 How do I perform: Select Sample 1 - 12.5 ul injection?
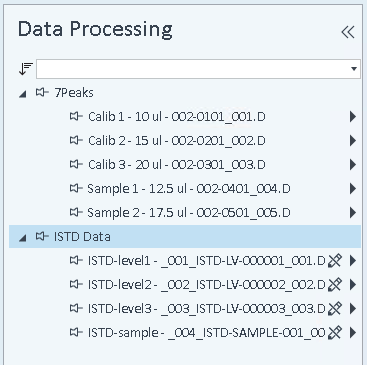tap(189, 189)
